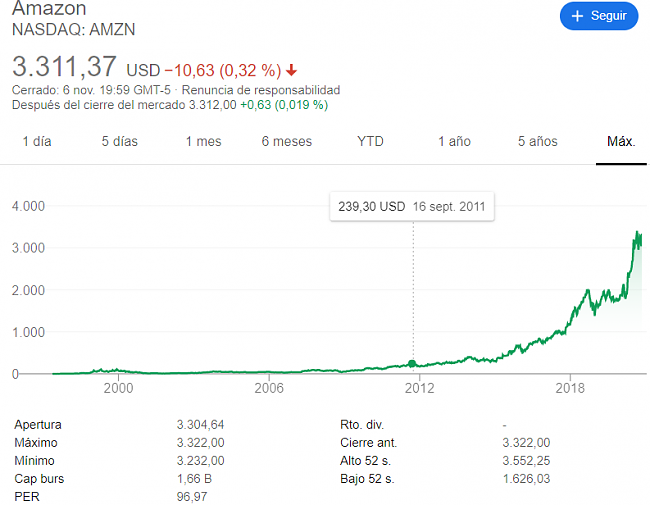Choose the 5 años time range
This screenshot has width=650, height=505.
click(537, 141)
